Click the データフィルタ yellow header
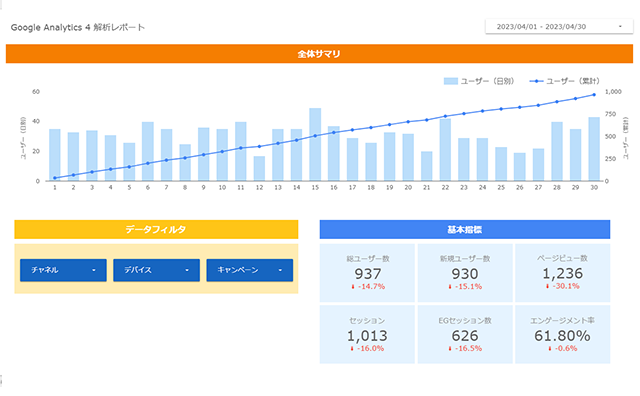This screenshot has height=396, width=640. point(156,229)
